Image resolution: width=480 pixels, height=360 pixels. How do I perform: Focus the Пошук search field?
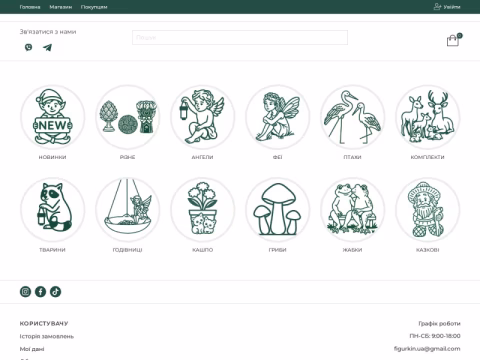pyautogui.click(x=240, y=37)
